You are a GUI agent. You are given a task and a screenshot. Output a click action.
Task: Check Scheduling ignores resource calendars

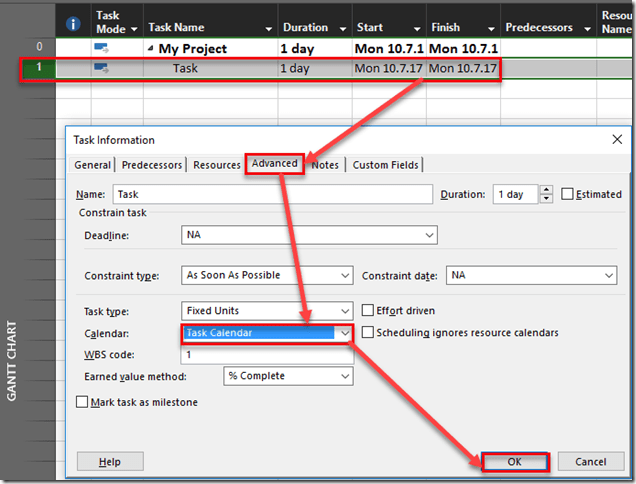(368, 332)
